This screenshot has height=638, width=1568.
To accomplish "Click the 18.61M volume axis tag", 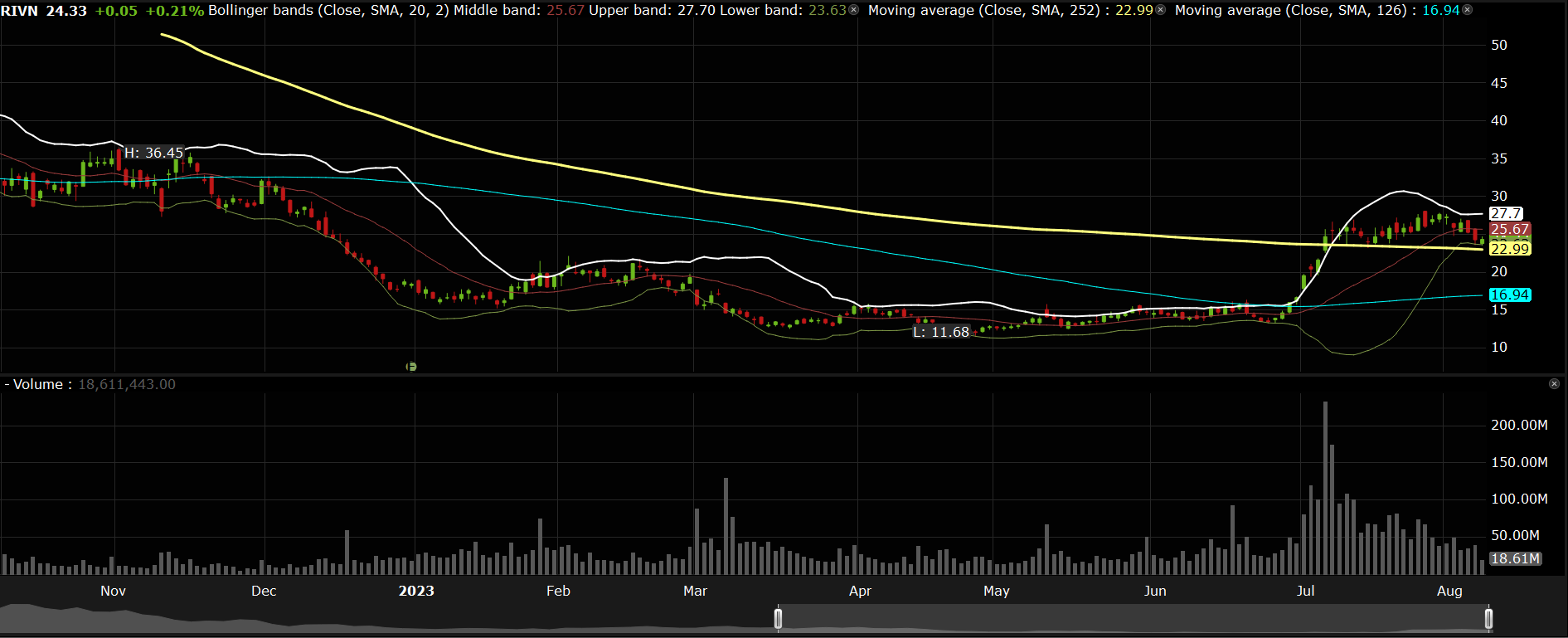I will click(x=1516, y=558).
